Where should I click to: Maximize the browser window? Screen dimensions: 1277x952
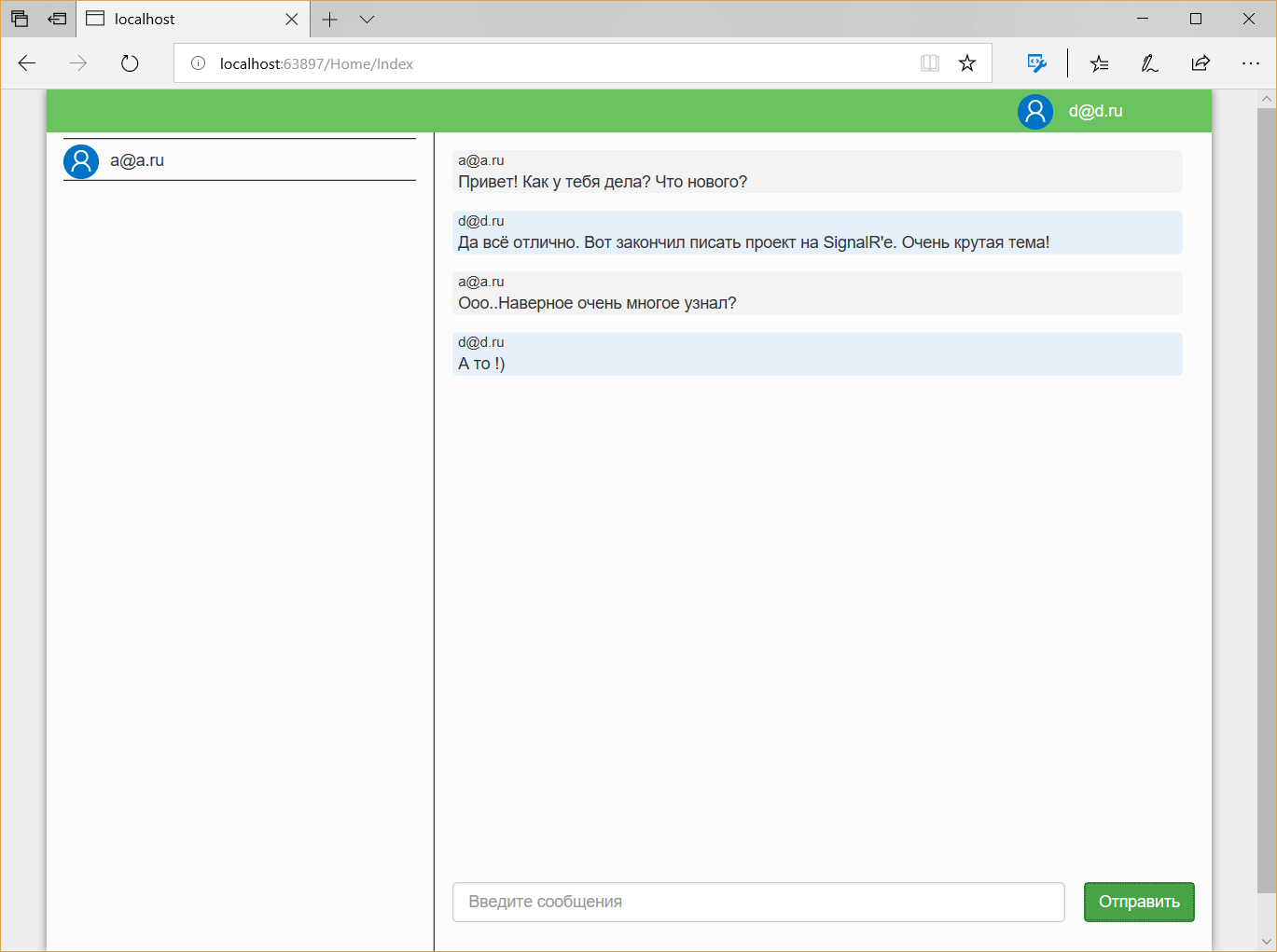click(1196, 19)
